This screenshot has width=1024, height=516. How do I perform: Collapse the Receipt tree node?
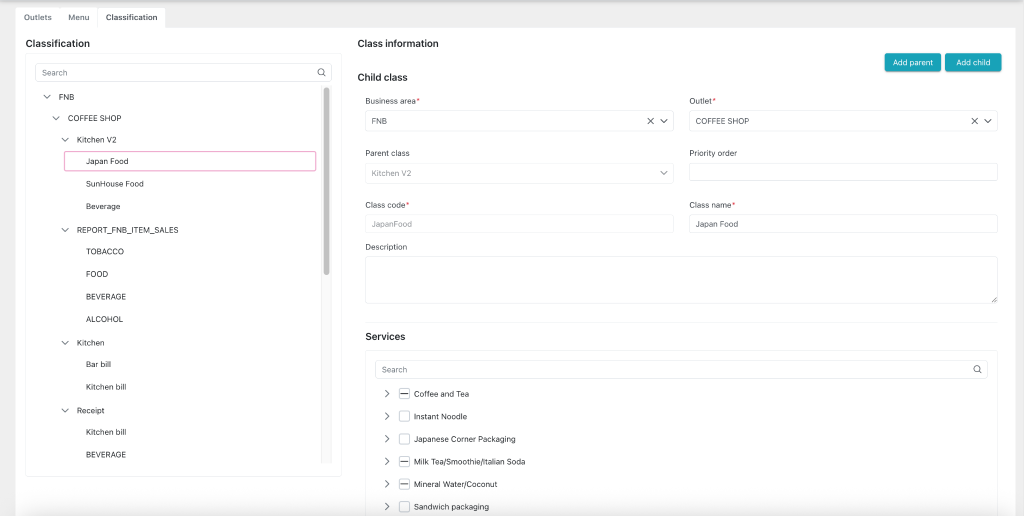65,411
